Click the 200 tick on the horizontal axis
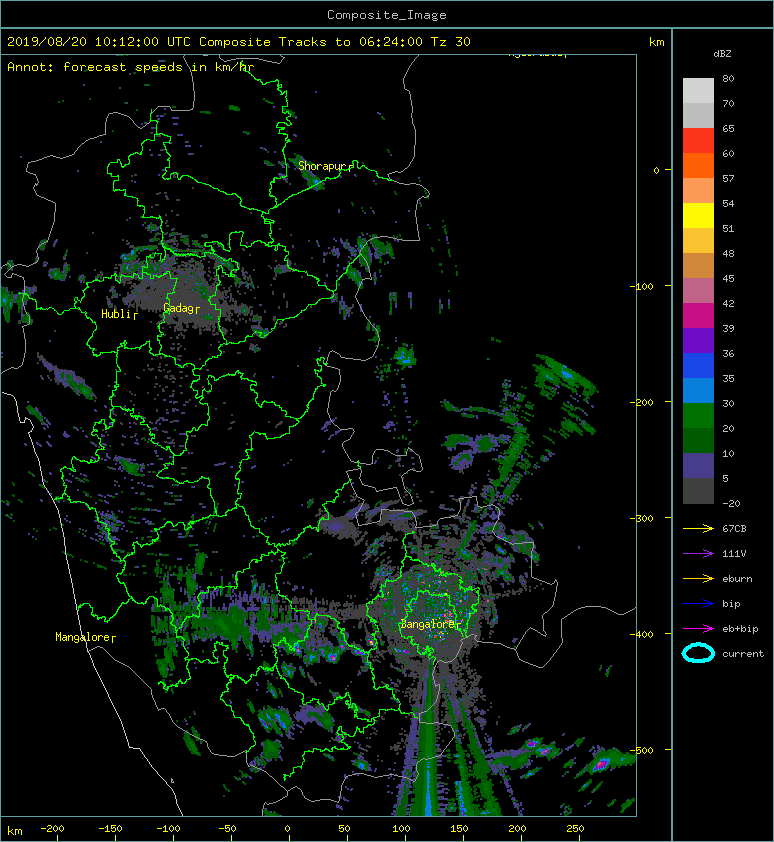774x842 pixels. tap(517, 829)
